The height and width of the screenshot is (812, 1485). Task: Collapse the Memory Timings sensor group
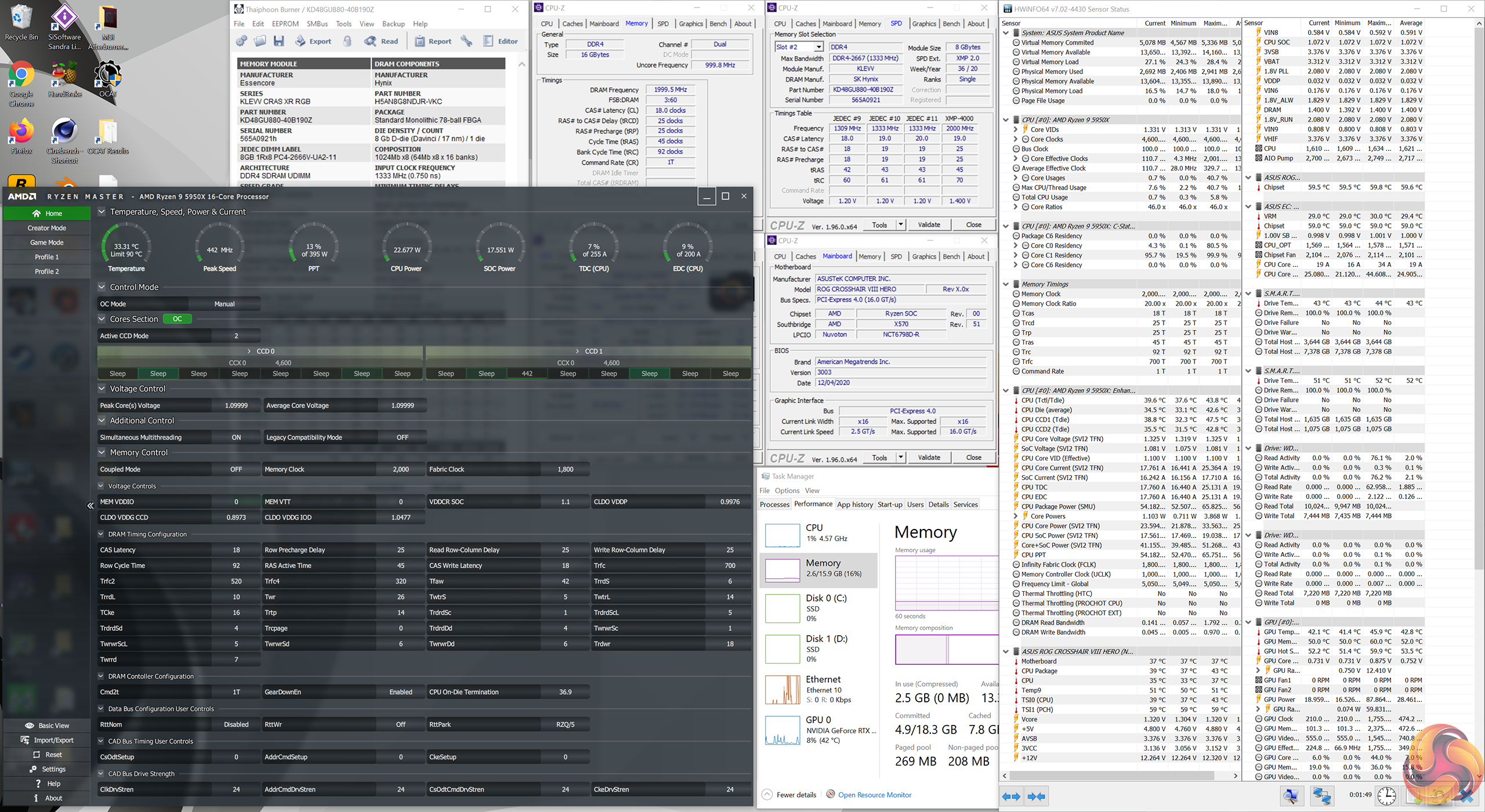1006,284
